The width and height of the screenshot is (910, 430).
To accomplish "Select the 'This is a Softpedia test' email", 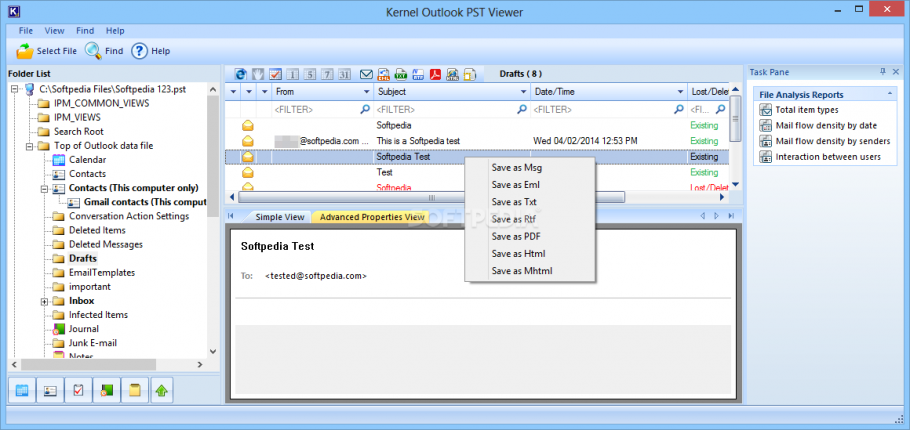I will click(x=476, y=141).
